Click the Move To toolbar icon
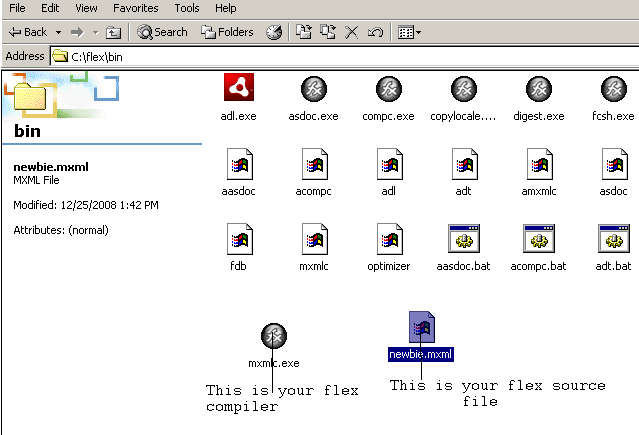639x435 pixels. pos(304,32)
